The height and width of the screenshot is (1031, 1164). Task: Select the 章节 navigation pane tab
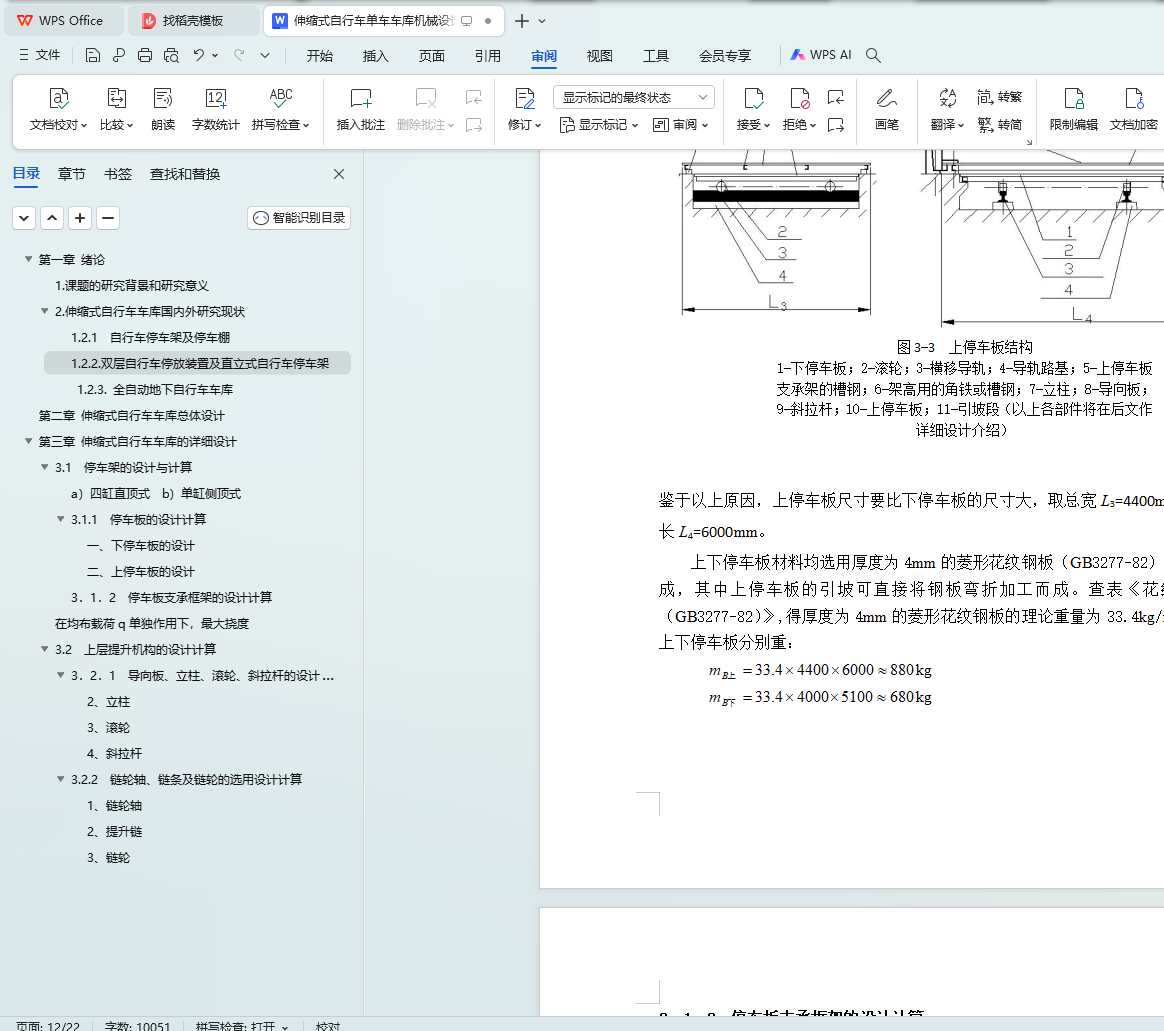tap(71, 174)
